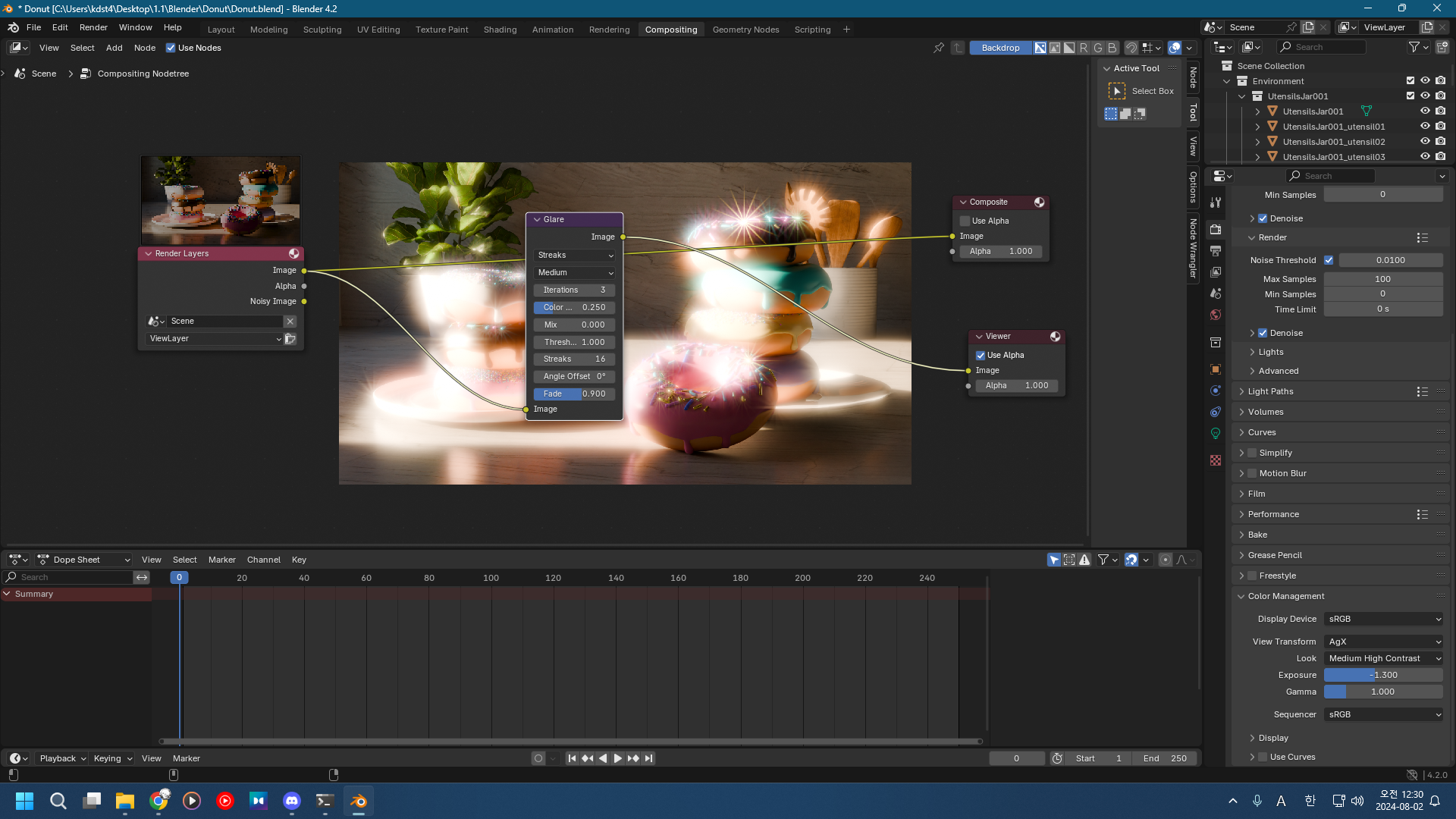Open the World properties tab icon
The height and width of the screenshot is (819, 1456).
[1216, 315]
